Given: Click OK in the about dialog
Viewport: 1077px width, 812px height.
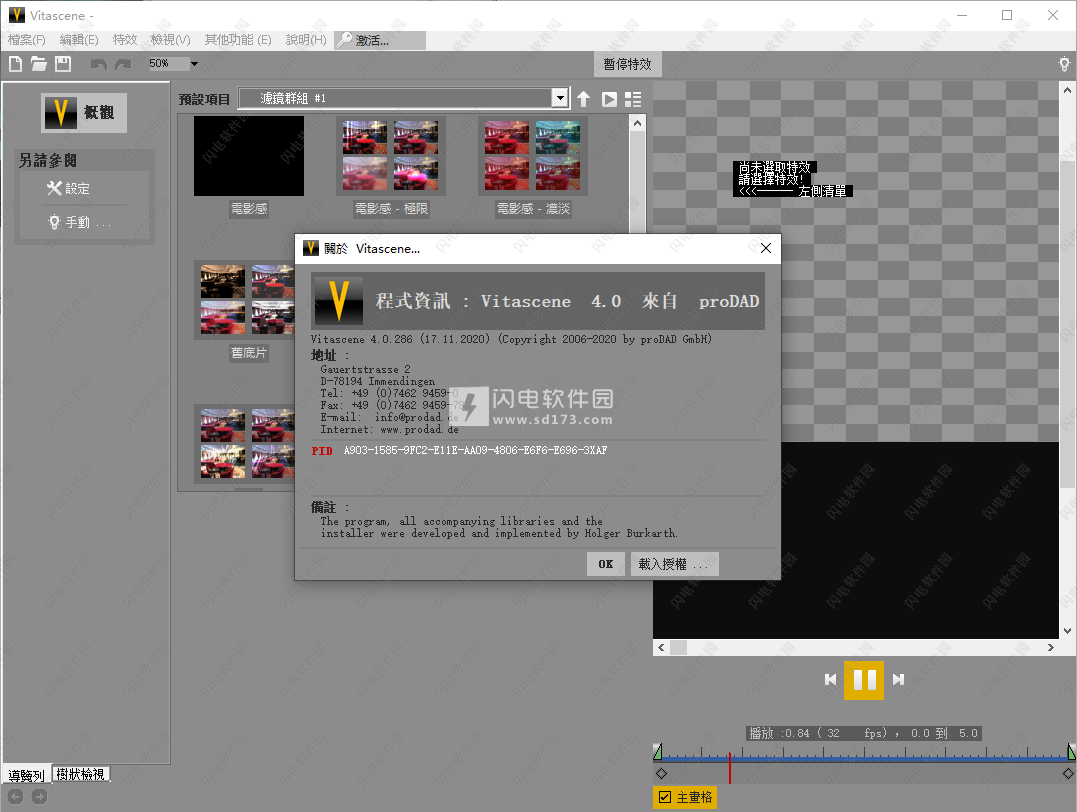Looking at the screenshot, I should (605, 564).
